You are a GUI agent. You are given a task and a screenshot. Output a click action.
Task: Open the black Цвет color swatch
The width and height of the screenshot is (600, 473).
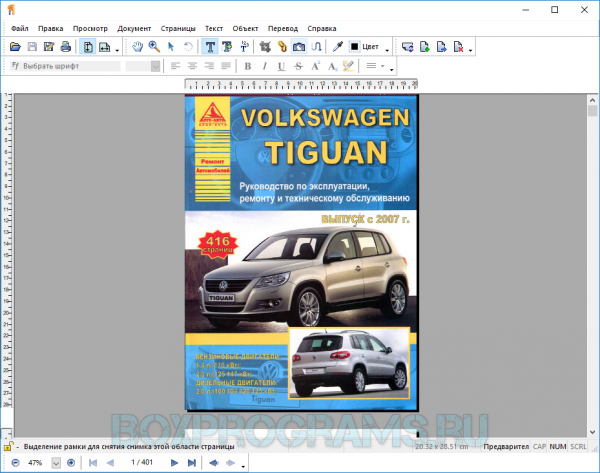pyautogui.click(x=355, y=47)
